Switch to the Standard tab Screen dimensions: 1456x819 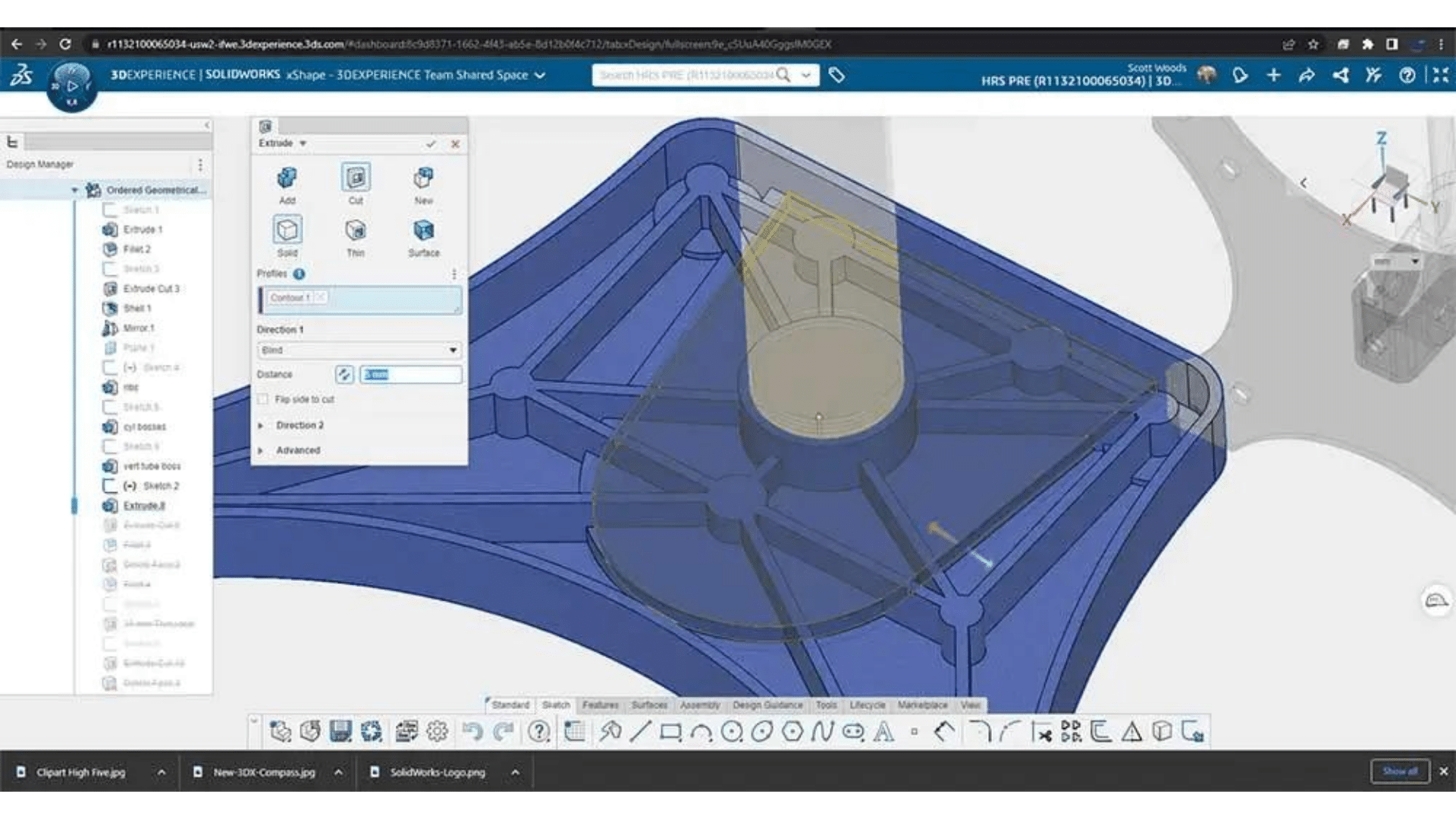click(x=510, y=705)
